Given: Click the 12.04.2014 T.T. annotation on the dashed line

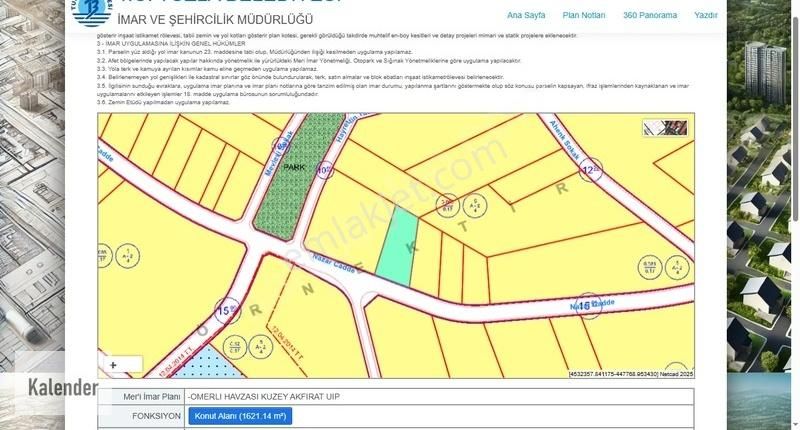Looking at the screenshot, I should pos(286,343).
